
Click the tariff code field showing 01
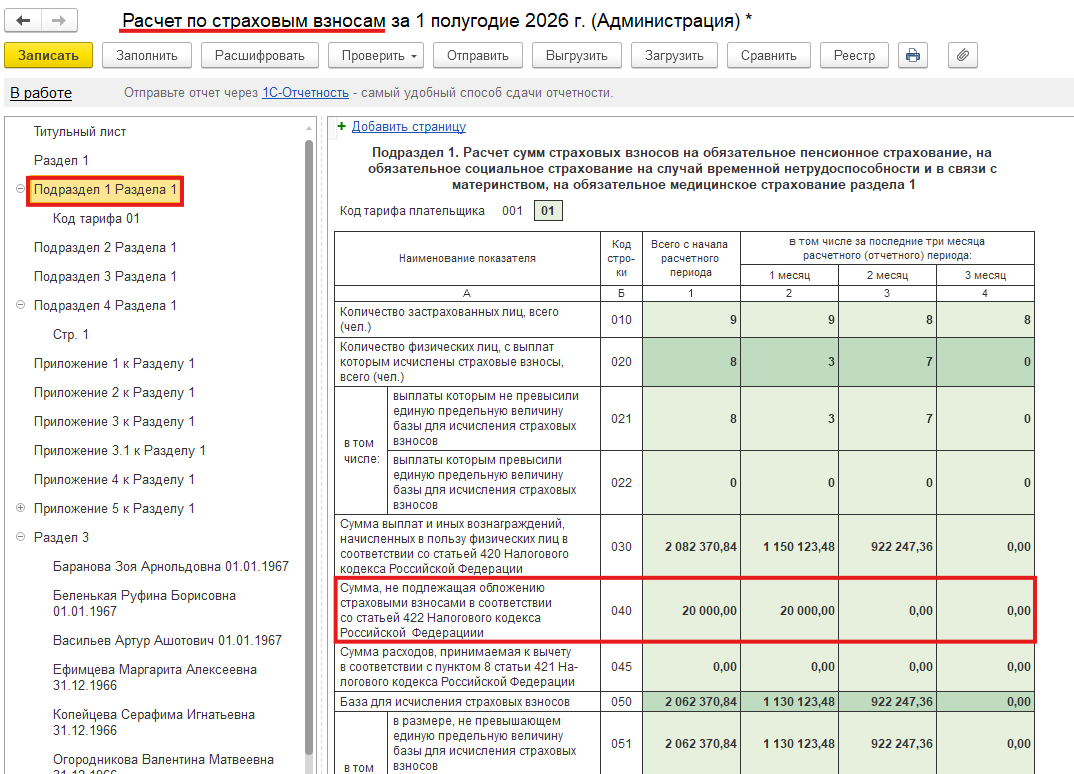tap(548, 210)
